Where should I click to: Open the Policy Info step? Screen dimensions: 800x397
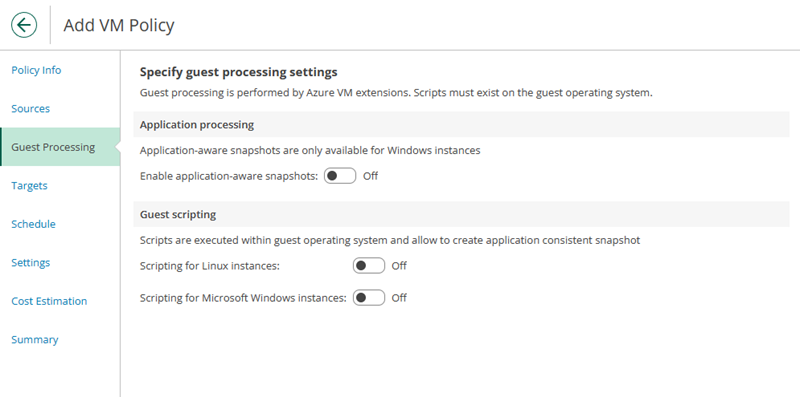pyautogui.click(x=36, y=70)
